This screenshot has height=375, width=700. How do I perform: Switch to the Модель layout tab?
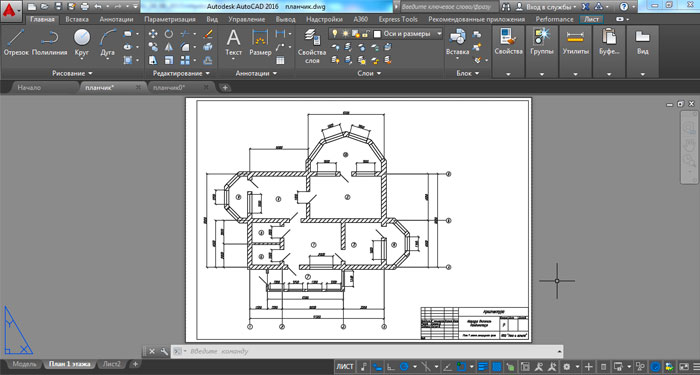coord(24,364)
